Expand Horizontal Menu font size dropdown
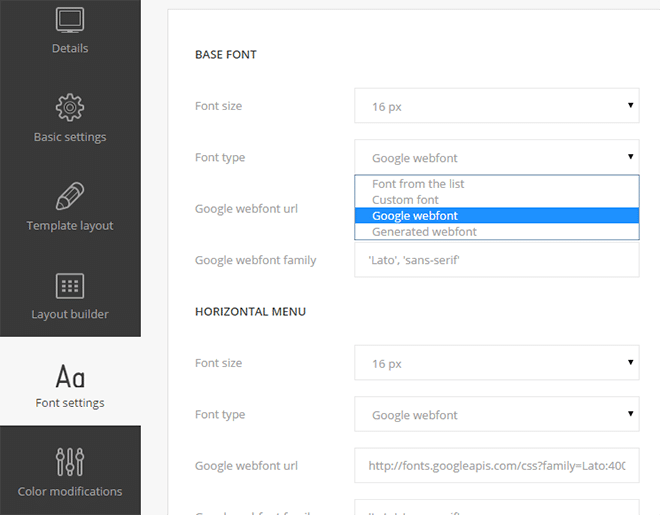This screenshot has width=660, height=515. coord(496,363)
